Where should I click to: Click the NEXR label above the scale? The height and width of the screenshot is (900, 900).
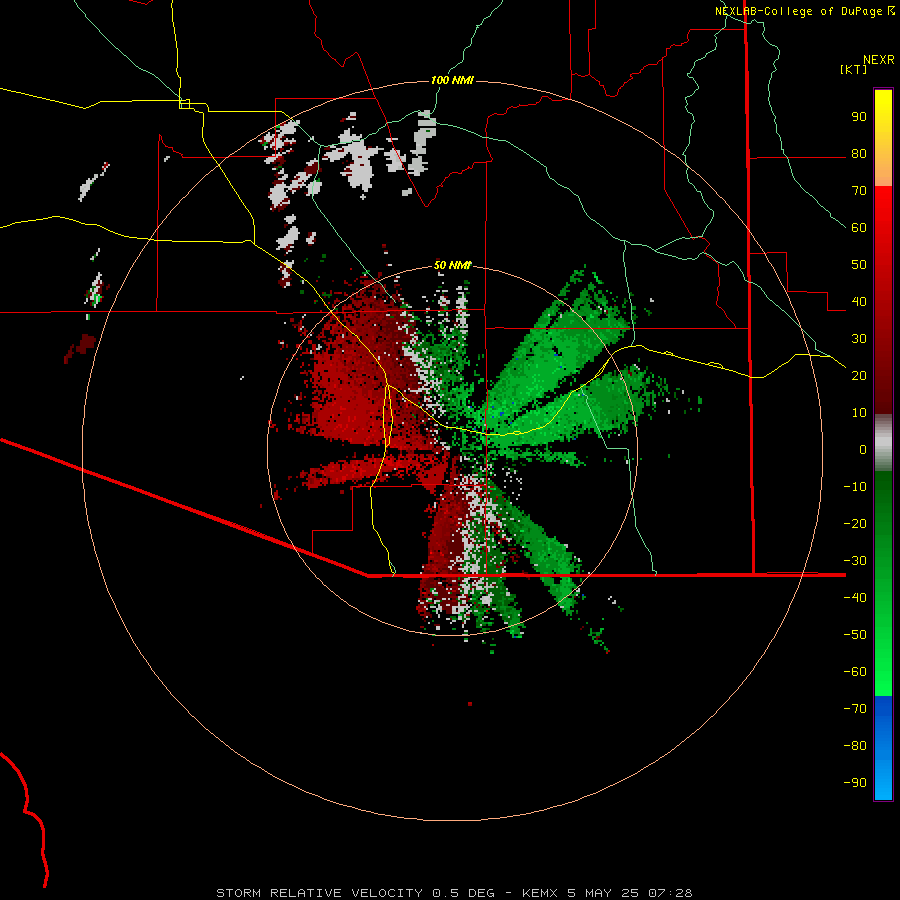[x=879, y=59]
